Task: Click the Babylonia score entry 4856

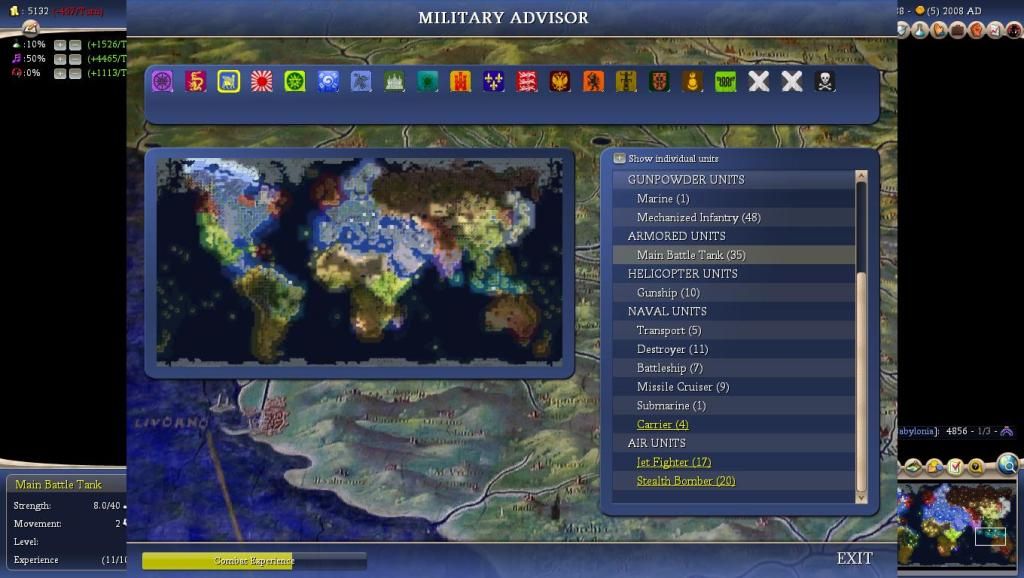Action: (956, 431)
